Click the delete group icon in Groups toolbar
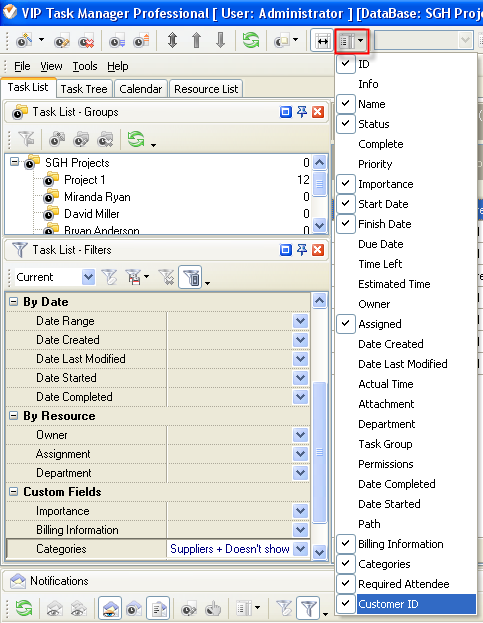 [x=106, y=139]
